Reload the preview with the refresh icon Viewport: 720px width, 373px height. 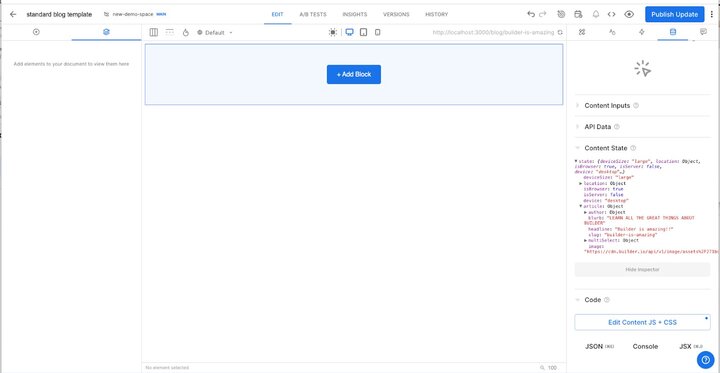[560, 32]
